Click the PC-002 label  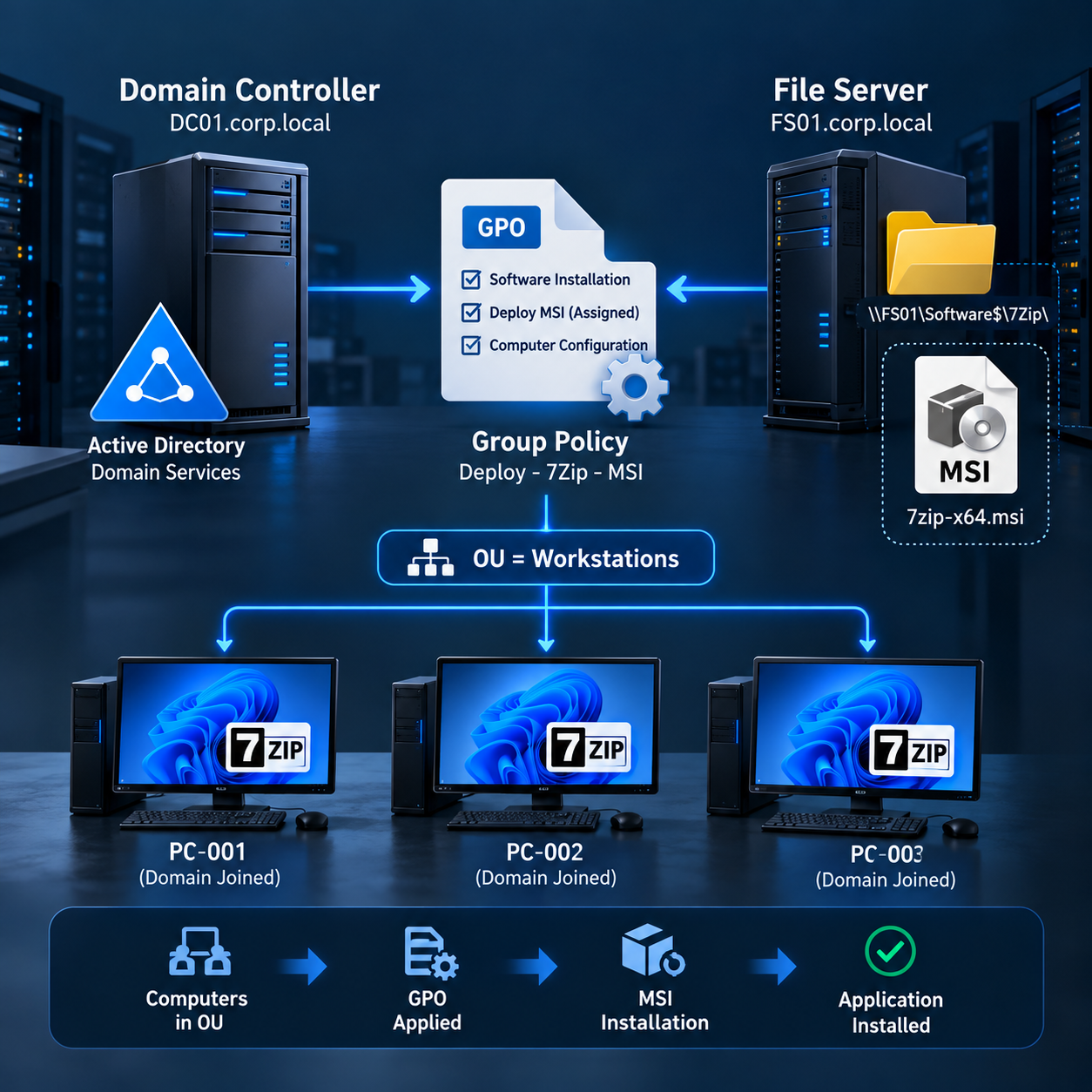pos(545,852)
